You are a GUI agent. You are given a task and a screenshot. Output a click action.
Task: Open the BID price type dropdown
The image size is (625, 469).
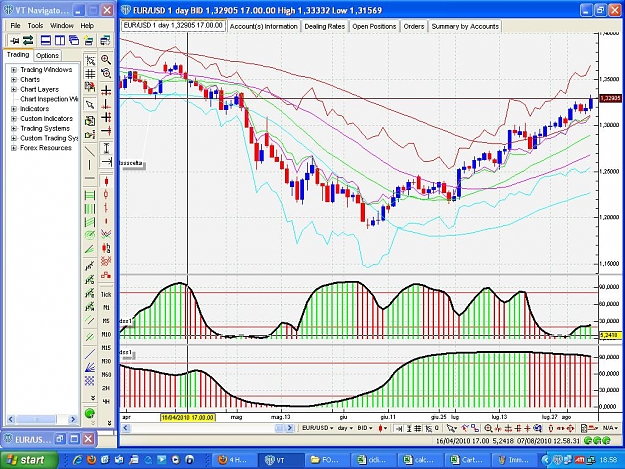(365, 428)
